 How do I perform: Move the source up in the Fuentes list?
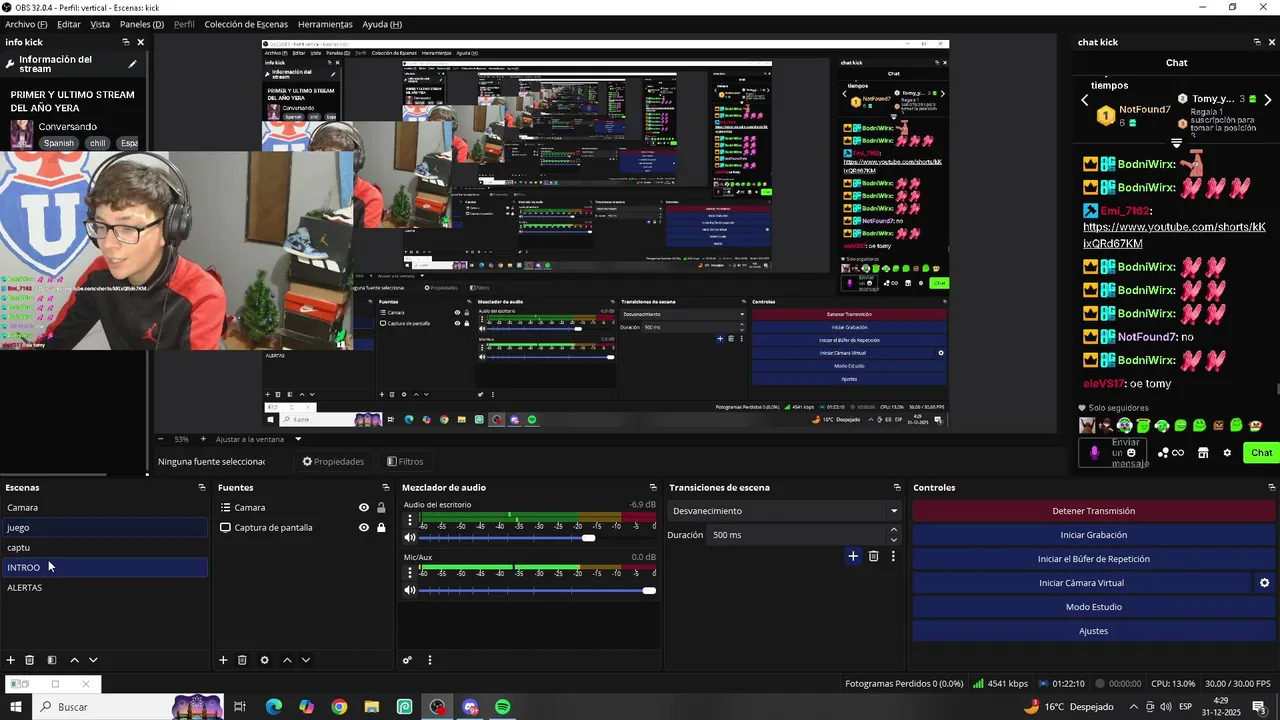point(287,660)
